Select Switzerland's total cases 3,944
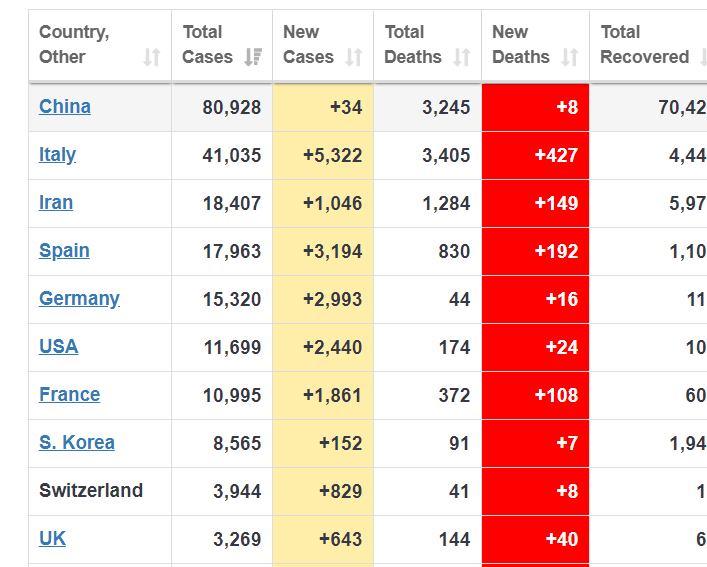Image resolution: width=707 pixels, height=567 pixels. (237, 492)
